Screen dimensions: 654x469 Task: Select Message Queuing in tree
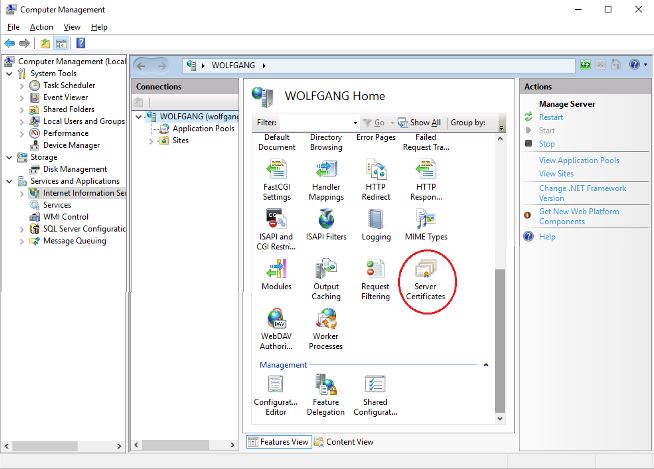(75, 241)
